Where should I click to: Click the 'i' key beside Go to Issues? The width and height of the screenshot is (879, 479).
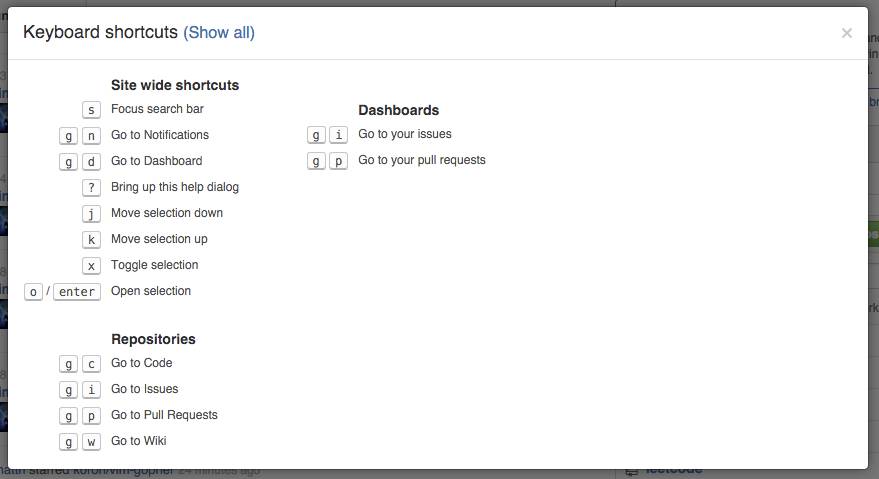(91, 389)
